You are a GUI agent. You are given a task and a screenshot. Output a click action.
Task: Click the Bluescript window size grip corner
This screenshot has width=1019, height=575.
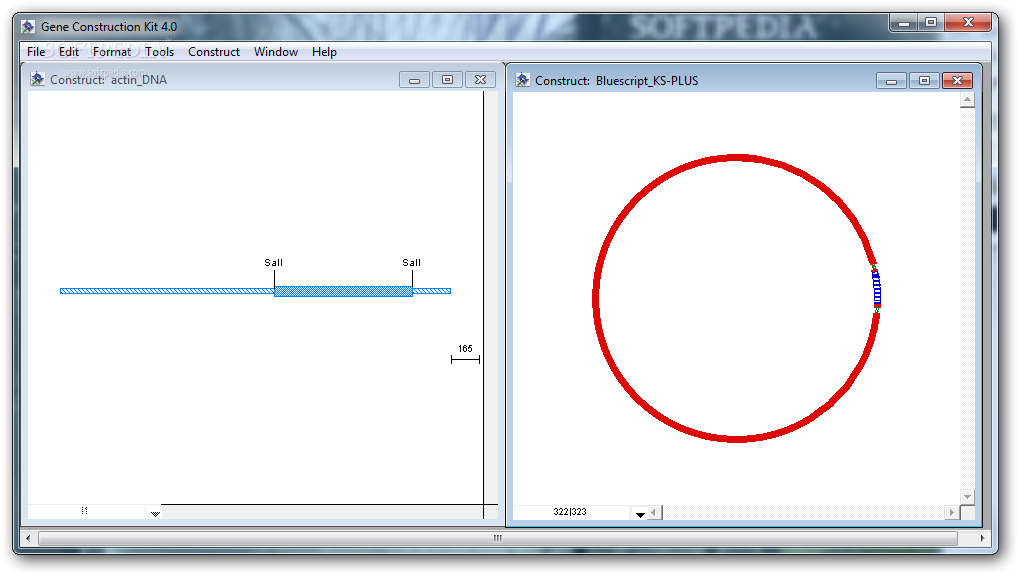click(968, 513)
